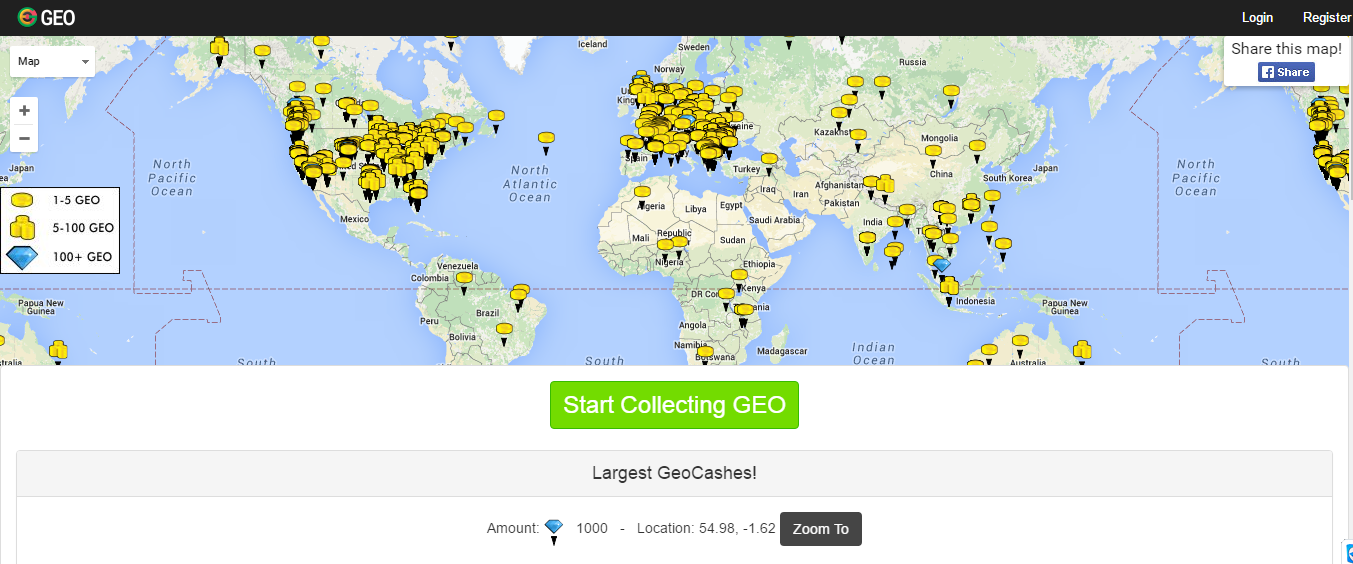This screenshot has height=564, width=1353.
Task: Select the coin stack marker in eastern Australia
Action: (x=1082, y=351)
